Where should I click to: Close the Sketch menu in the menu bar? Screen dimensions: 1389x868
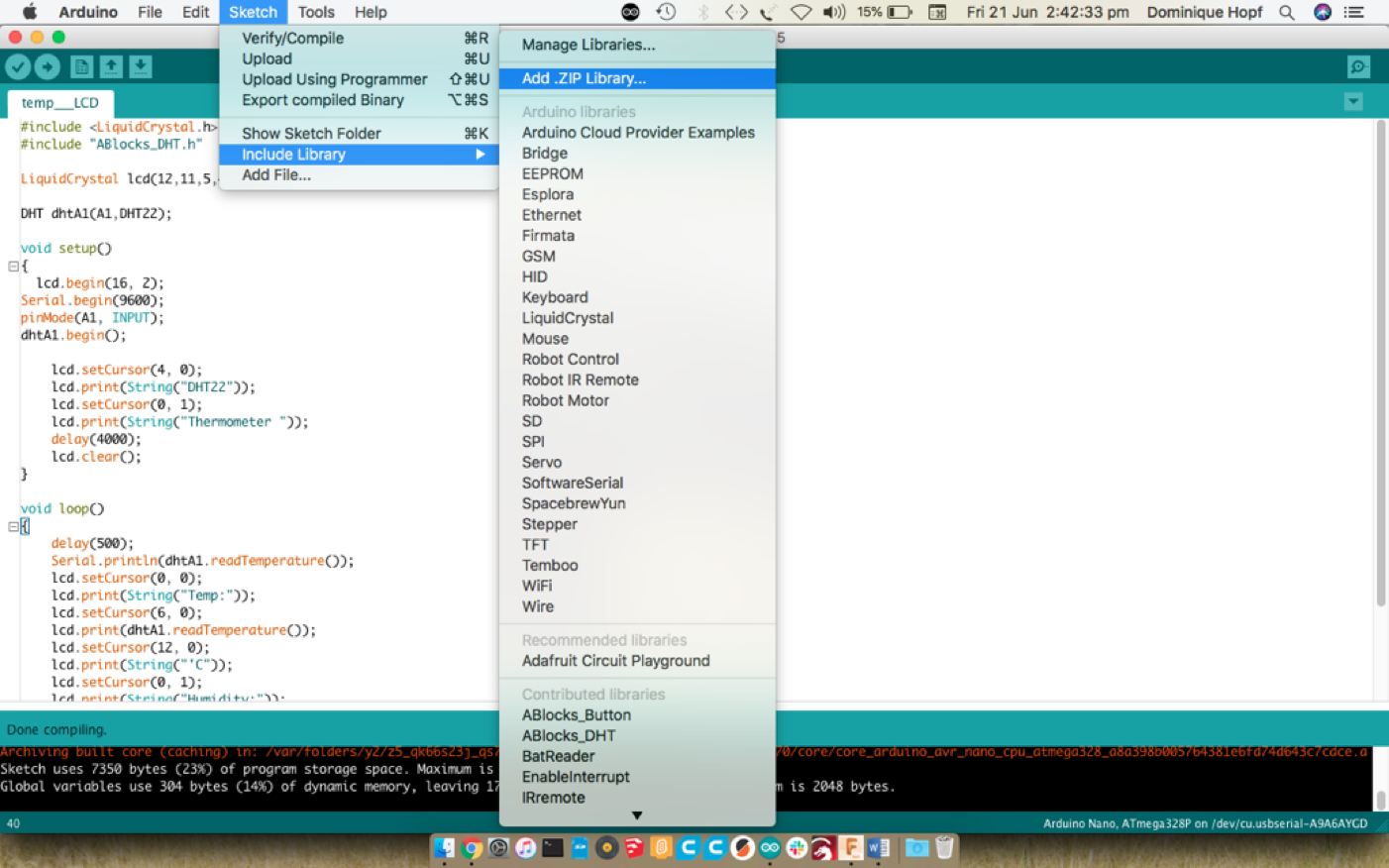coord(253,12)
